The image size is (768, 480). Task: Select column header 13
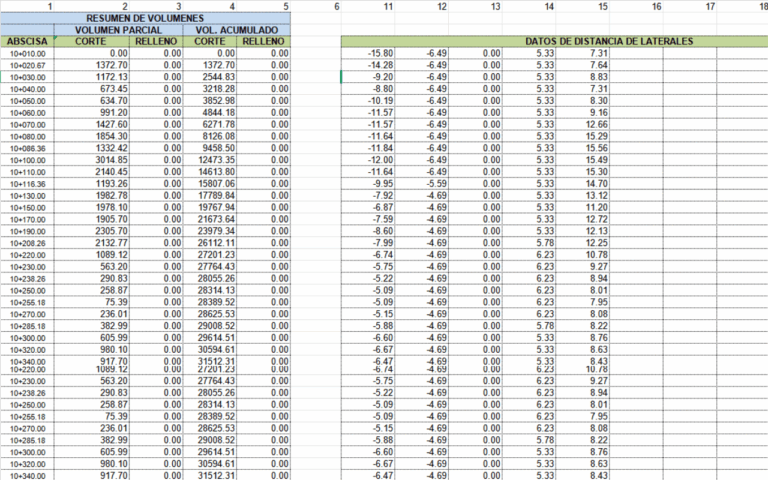(496, 6)
